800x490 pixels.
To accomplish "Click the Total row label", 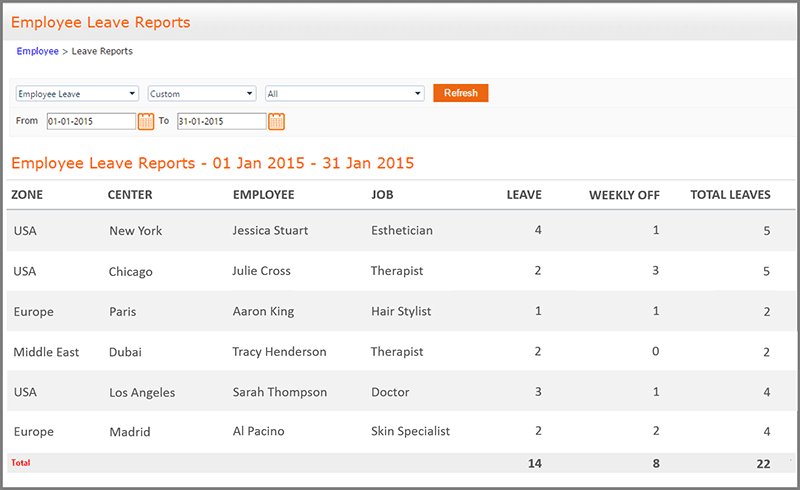I will 20,462.
